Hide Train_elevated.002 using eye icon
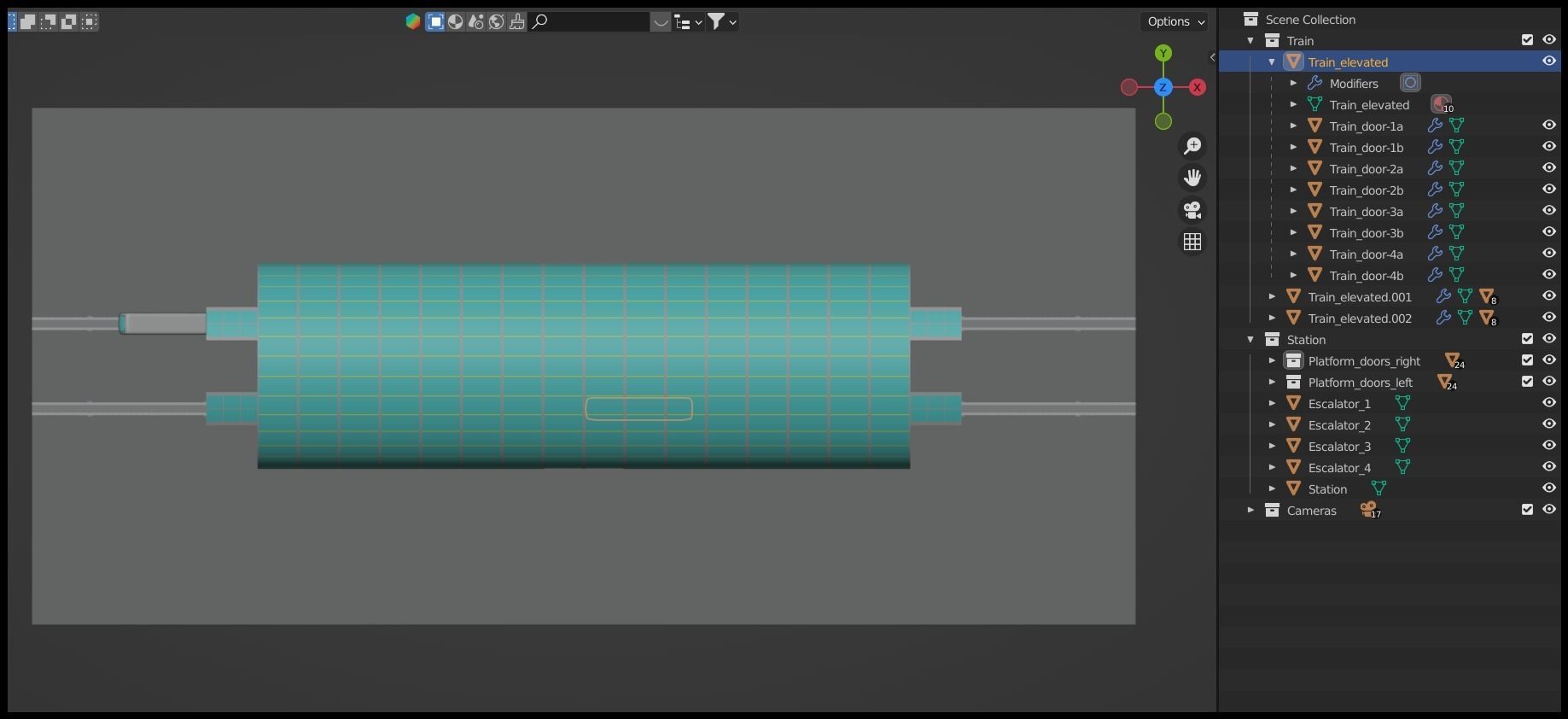This screenshot has height=719, width=1568. click(1549, 318)
